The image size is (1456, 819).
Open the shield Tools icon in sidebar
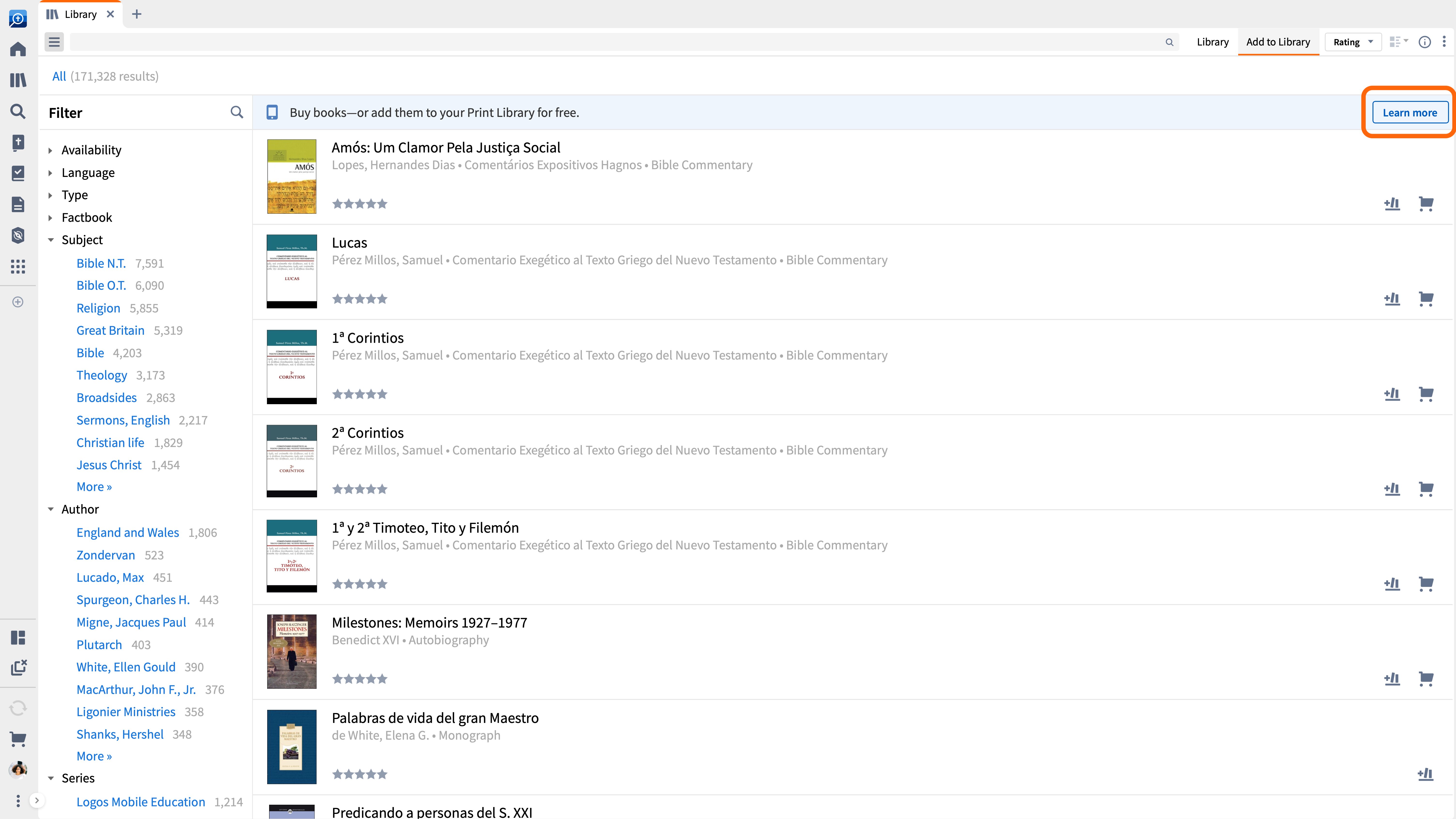point(18,235)
